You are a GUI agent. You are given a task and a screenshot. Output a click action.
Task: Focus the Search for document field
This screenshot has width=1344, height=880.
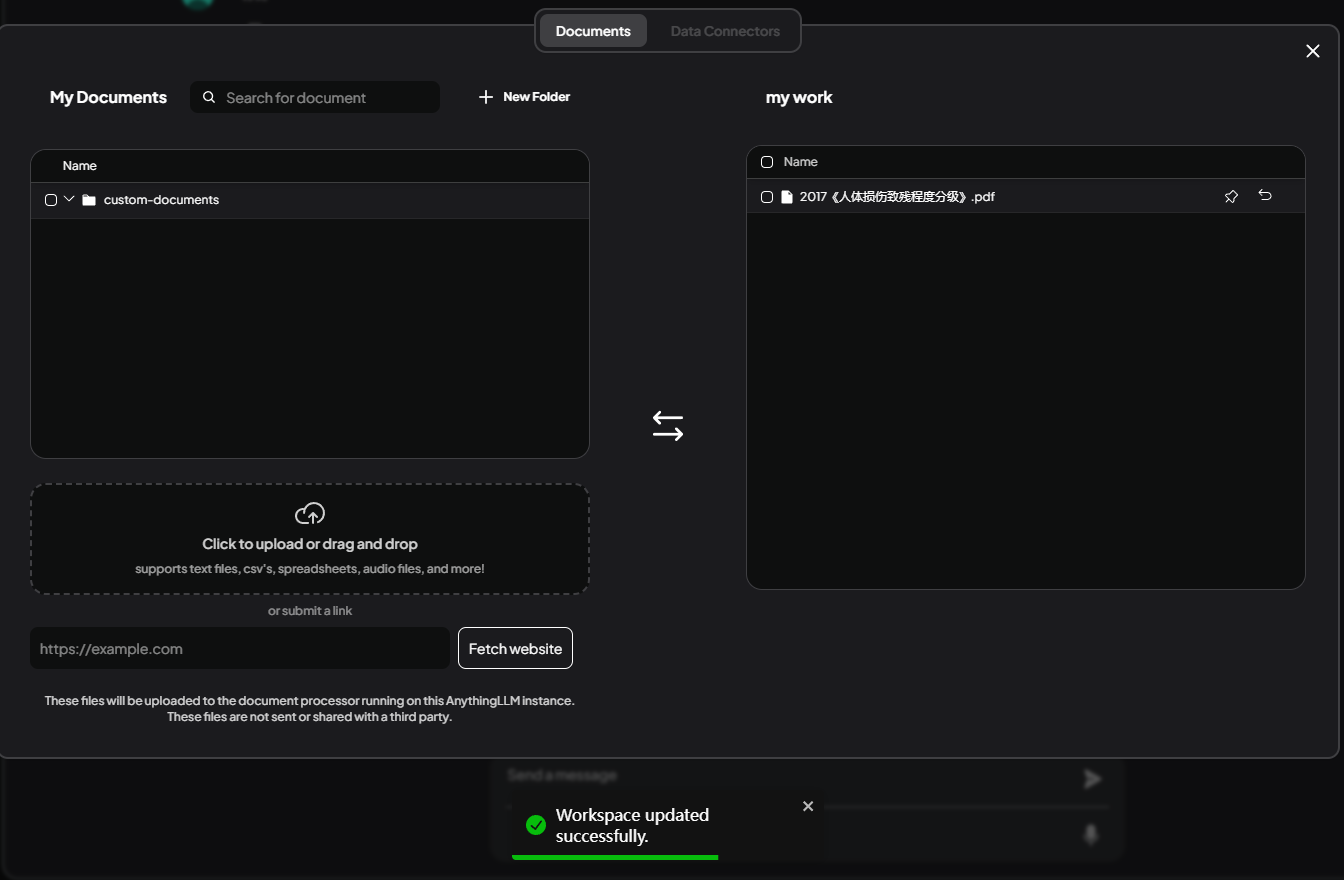pos(315,97)
